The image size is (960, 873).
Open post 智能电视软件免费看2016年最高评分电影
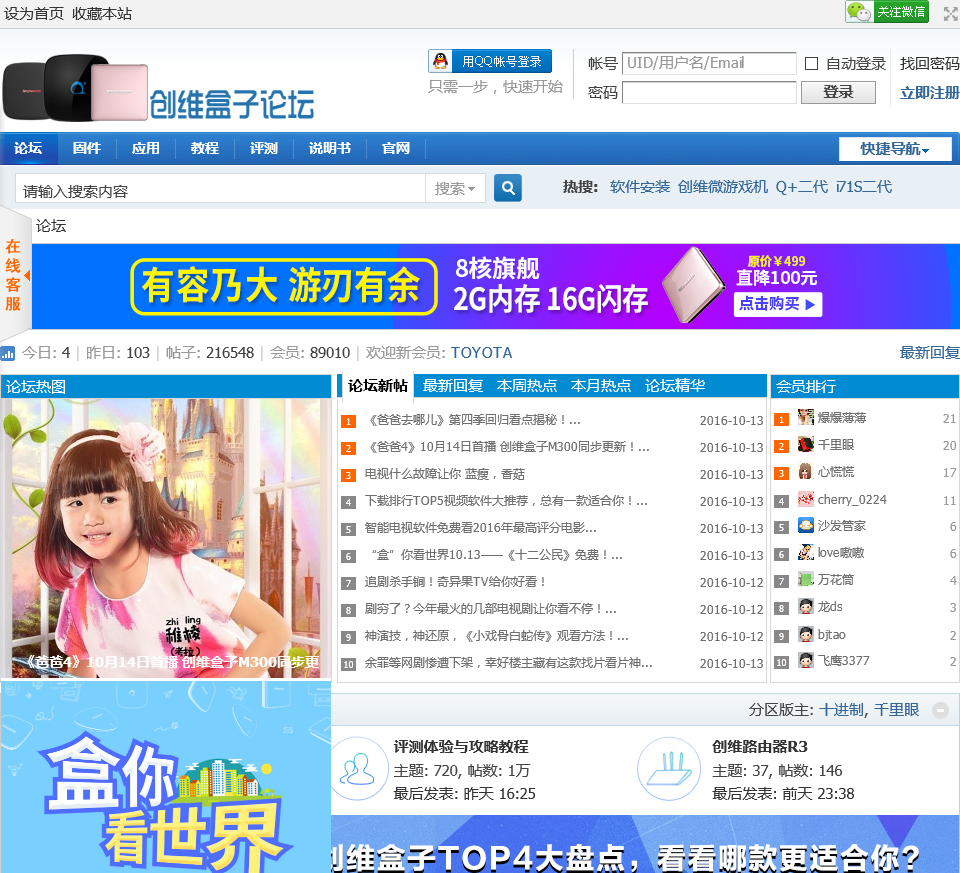pyautogui.click(x=481, y=528)
